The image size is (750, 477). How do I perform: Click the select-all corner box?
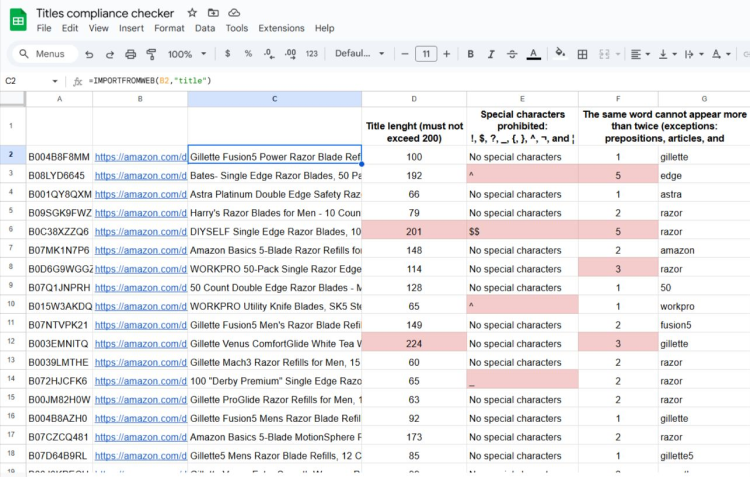pyautogui.click(x=12, y=99)
